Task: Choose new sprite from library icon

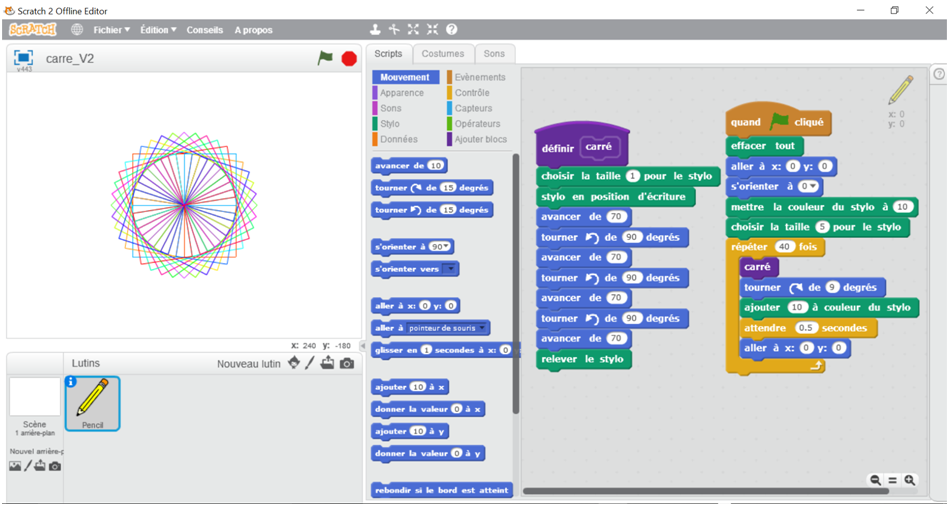Action: point(293,363)
